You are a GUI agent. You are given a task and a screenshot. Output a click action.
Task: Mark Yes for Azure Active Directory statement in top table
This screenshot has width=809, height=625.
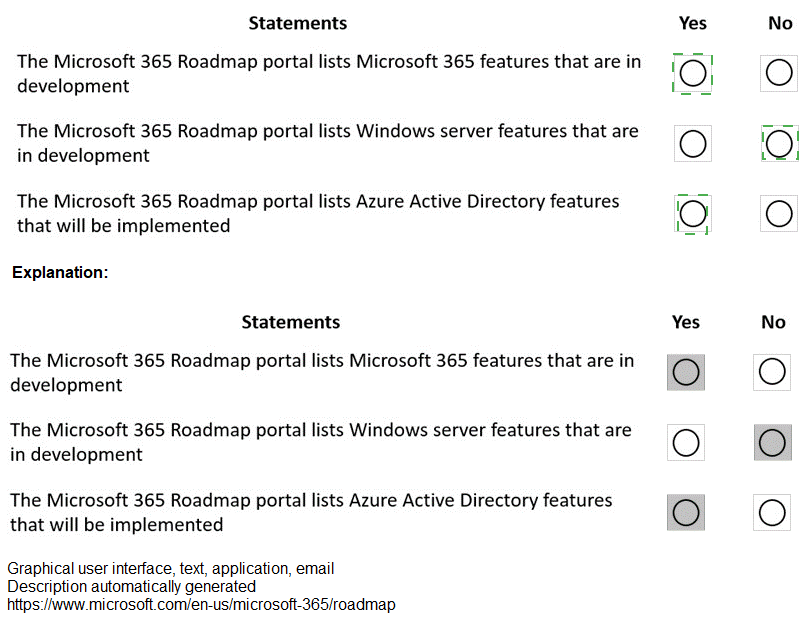tap(692, 214)
